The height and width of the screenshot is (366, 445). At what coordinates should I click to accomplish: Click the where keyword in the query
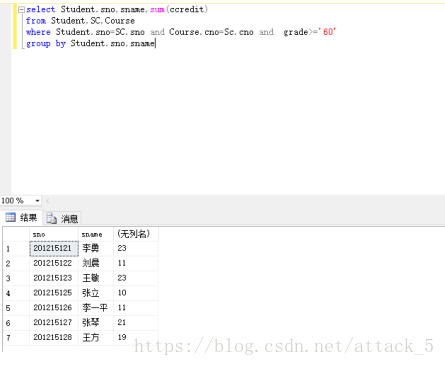(38, 32)
